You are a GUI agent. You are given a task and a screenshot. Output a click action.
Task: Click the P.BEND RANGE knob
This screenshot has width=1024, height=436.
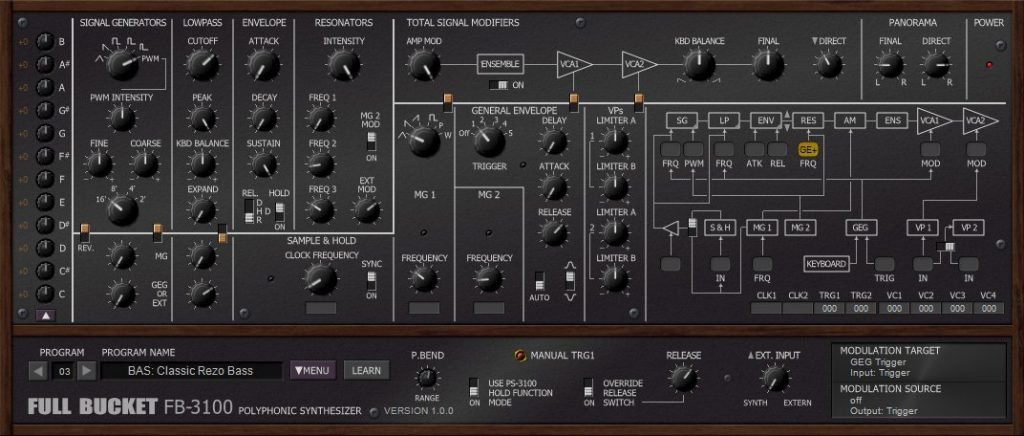[x=427, y=377]
